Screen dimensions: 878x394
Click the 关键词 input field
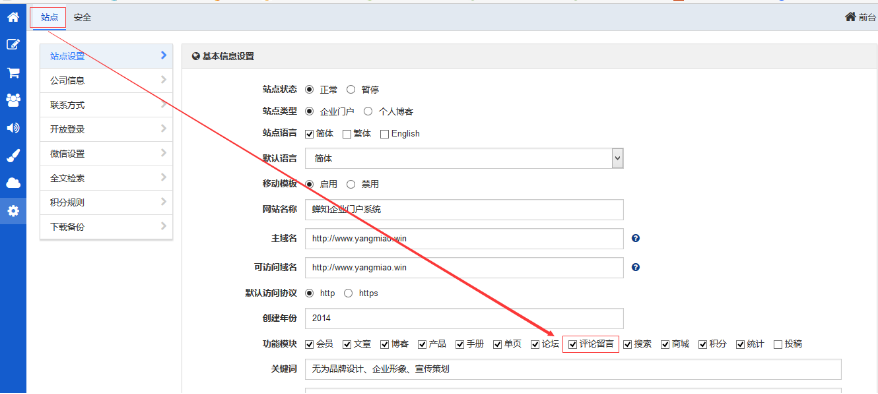point(573,369)
